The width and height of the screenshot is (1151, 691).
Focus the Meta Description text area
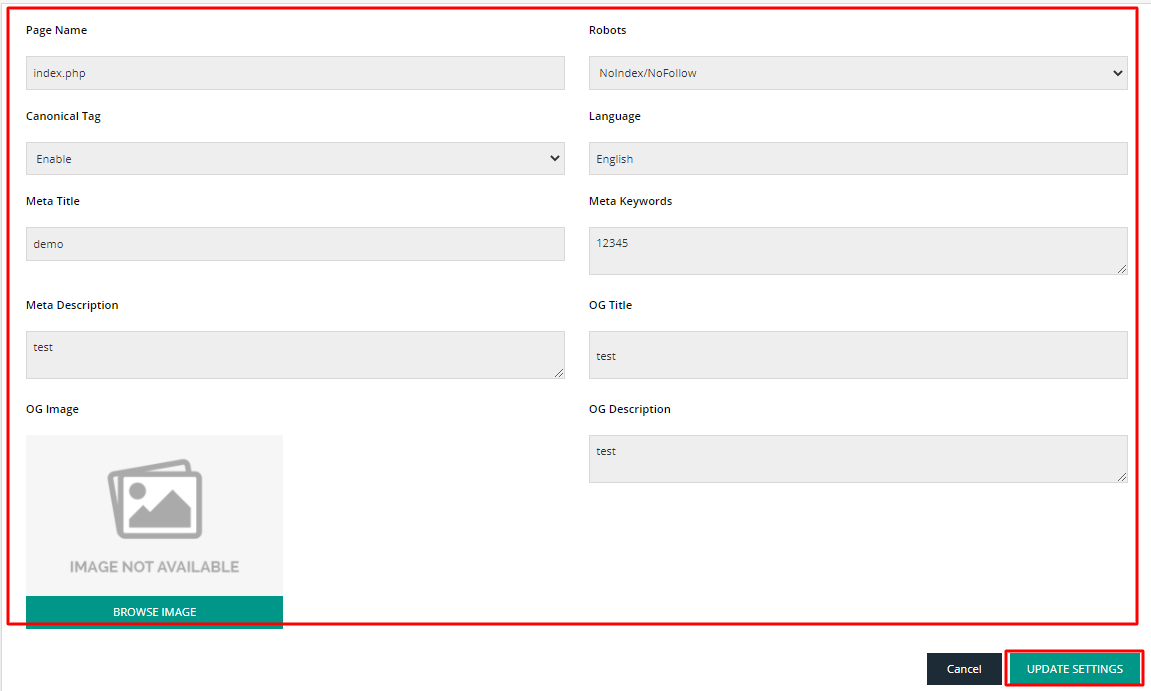click(x=295, y=354)
